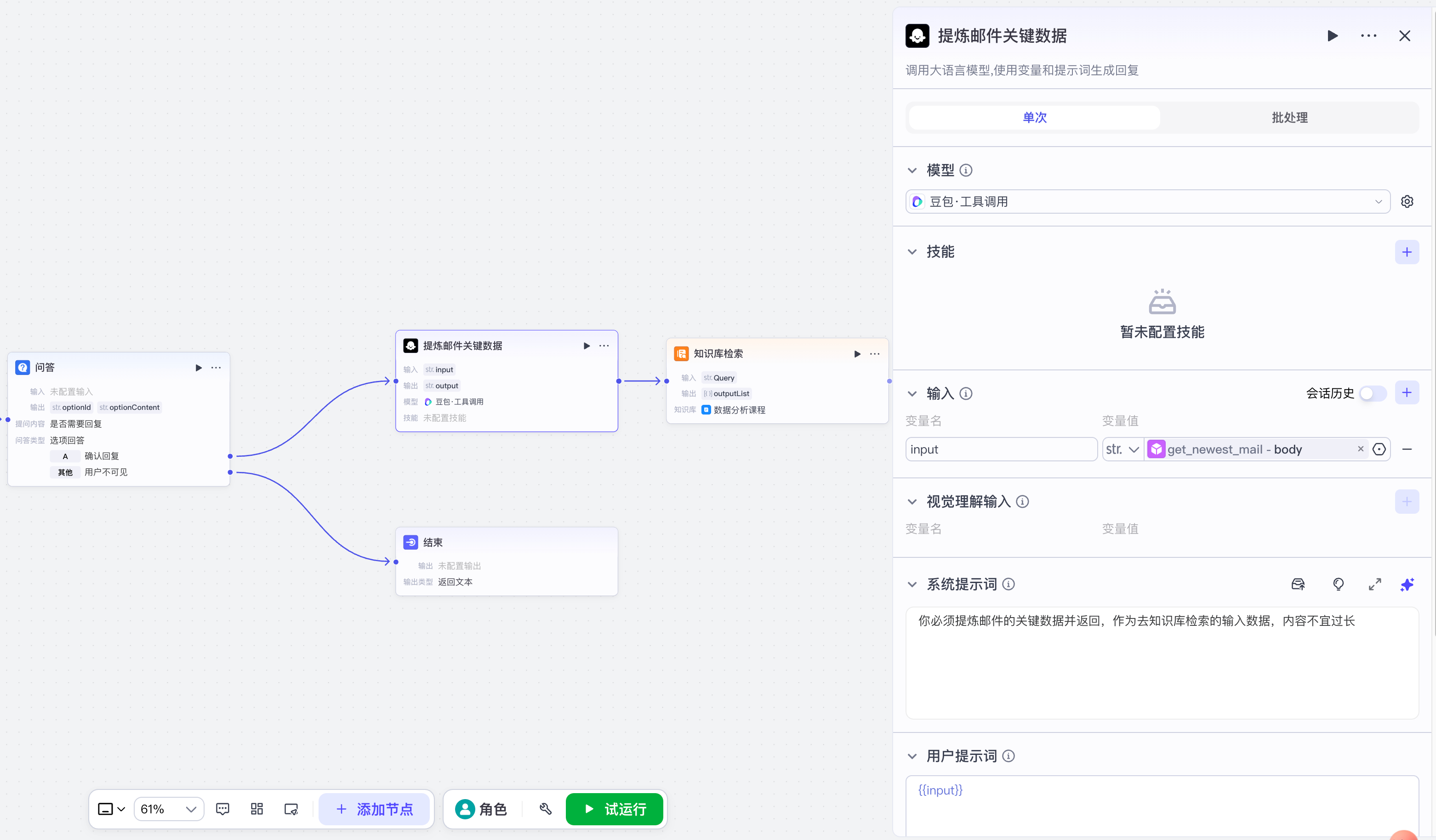Viewport: 1436px width, 840px height.
Task: Run the 知识库检索 node with play icon
Action: point(857,354)
